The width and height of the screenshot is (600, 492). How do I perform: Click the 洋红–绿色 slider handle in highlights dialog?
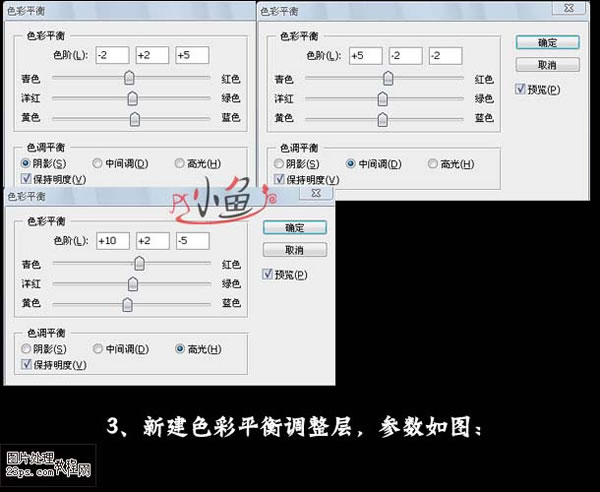coord(133,284)
